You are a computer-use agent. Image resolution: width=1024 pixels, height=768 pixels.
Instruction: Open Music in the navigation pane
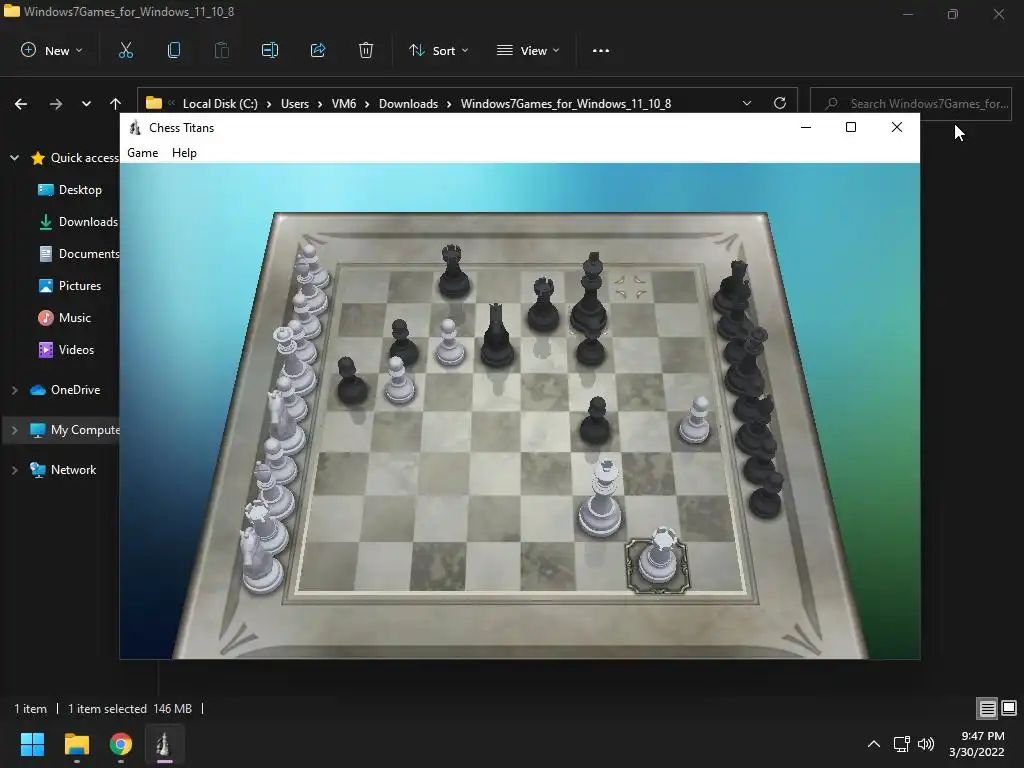[x=64, y=318]
